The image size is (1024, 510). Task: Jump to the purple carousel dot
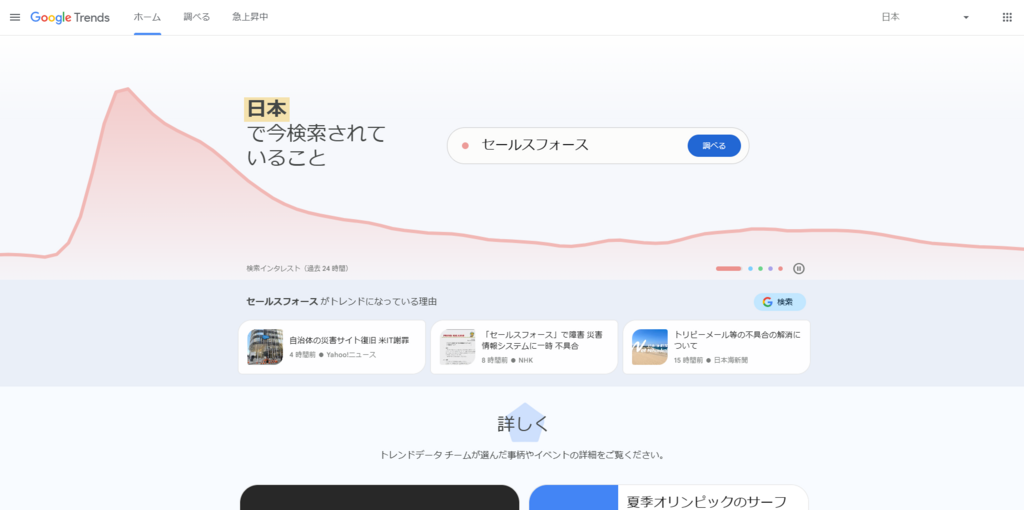pyautogui.click(x=770, y=268)
